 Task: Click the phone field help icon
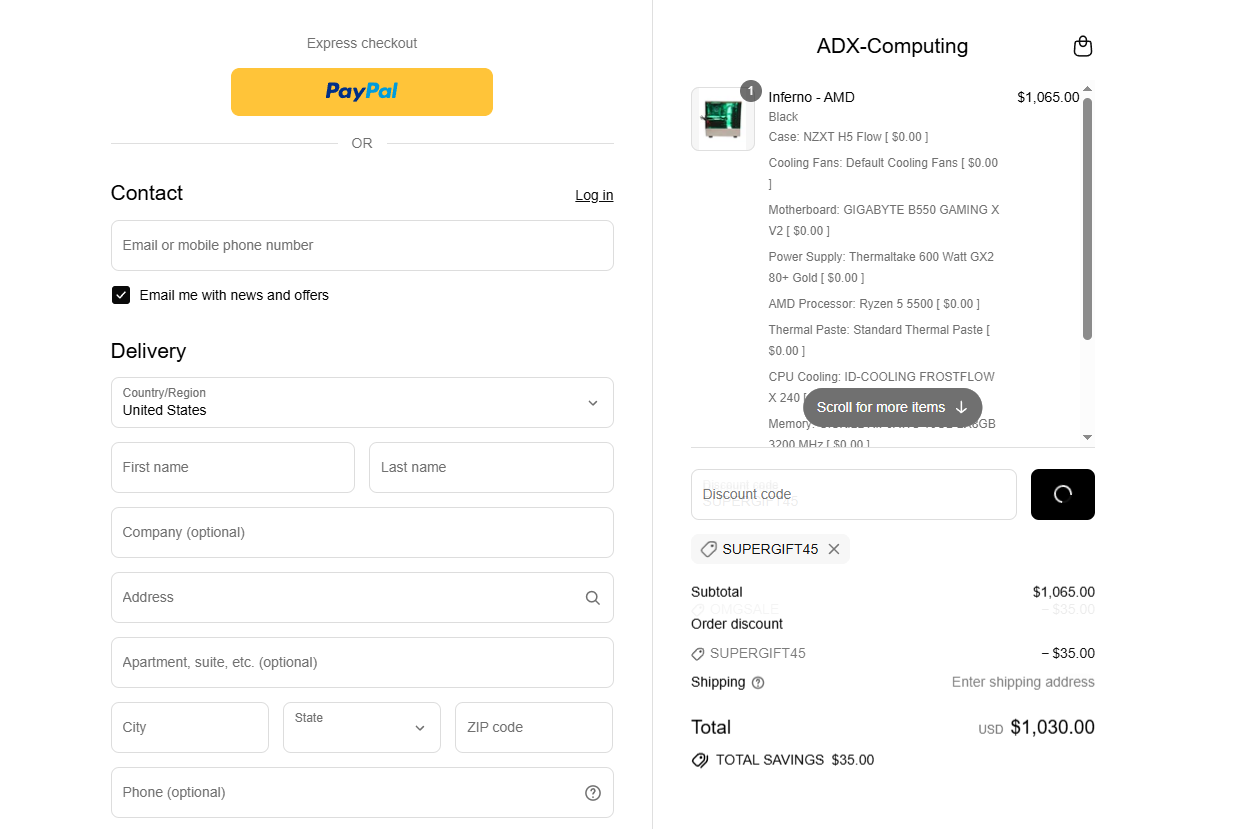point(593,793)
